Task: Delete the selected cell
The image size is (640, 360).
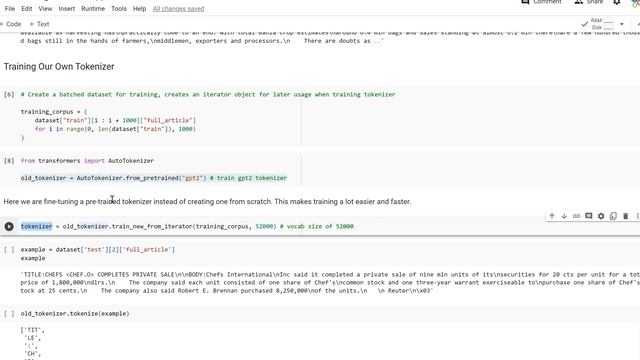Action: [x=625, y=216]
